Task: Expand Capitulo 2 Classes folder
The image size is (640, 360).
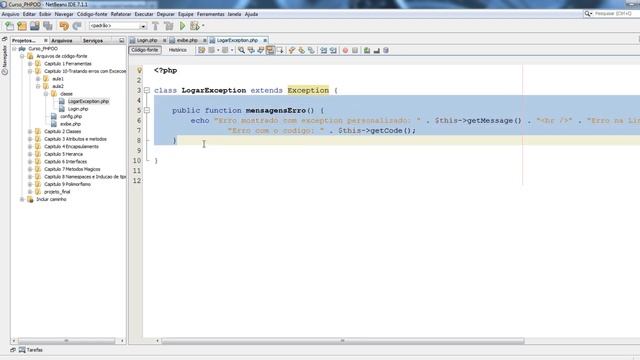Action: click(x=30, y=131)
